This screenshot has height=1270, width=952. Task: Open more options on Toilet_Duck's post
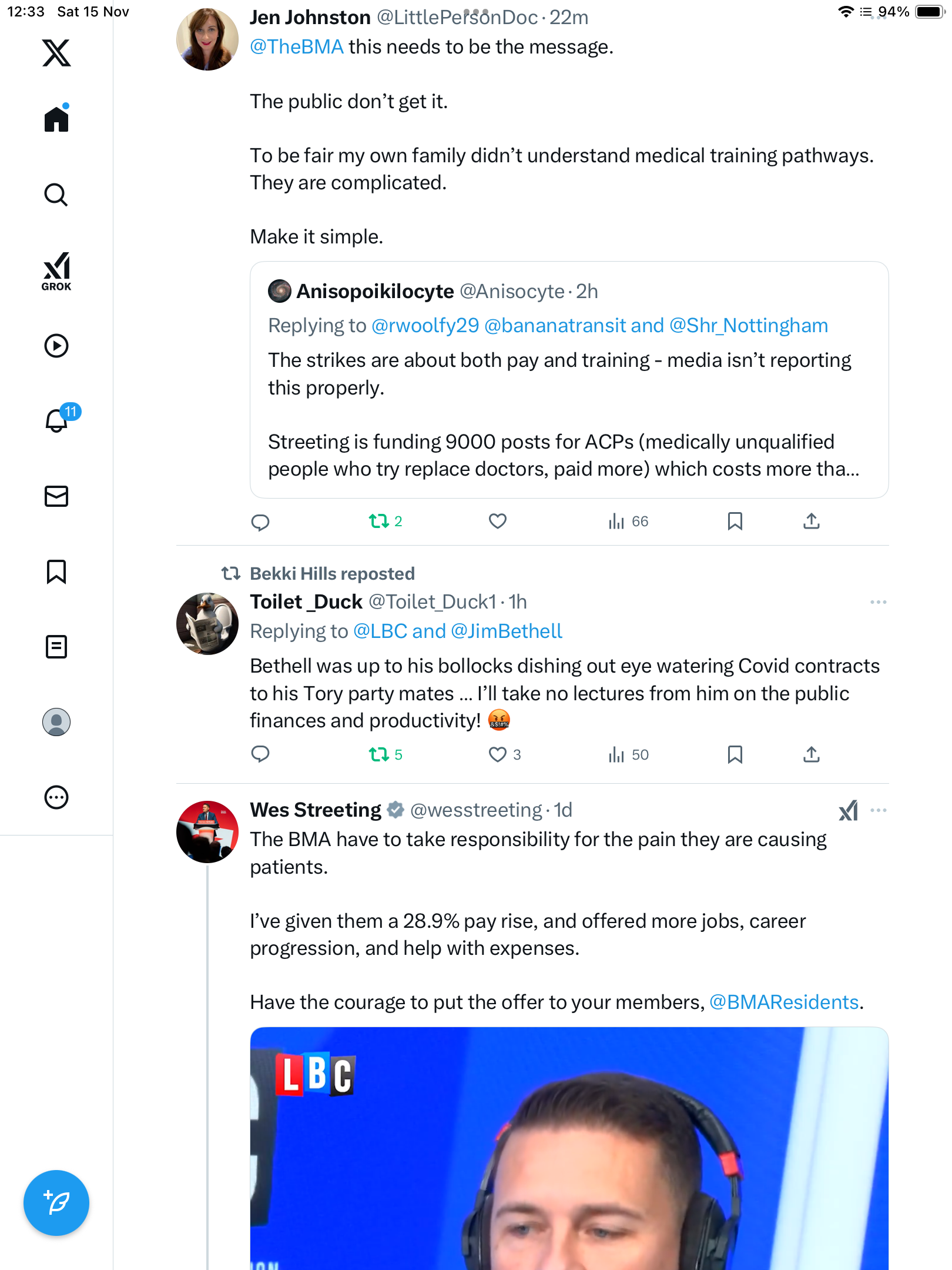pos(878,602)
